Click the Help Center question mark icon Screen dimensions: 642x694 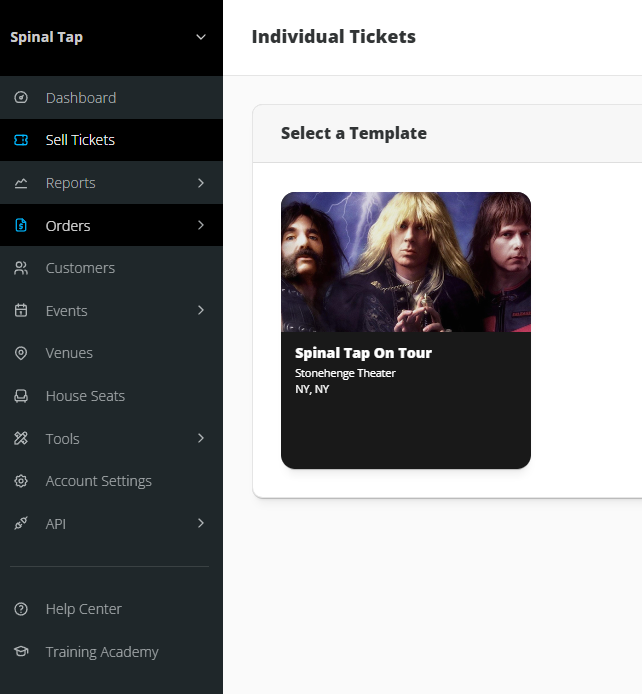point(21,609)
